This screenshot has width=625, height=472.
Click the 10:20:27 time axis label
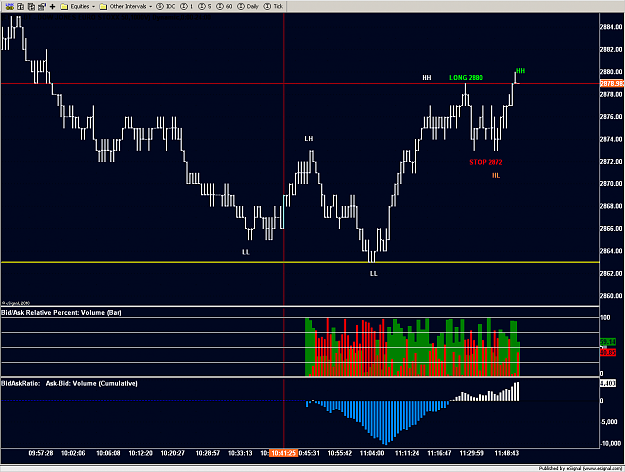click(173, 453)
